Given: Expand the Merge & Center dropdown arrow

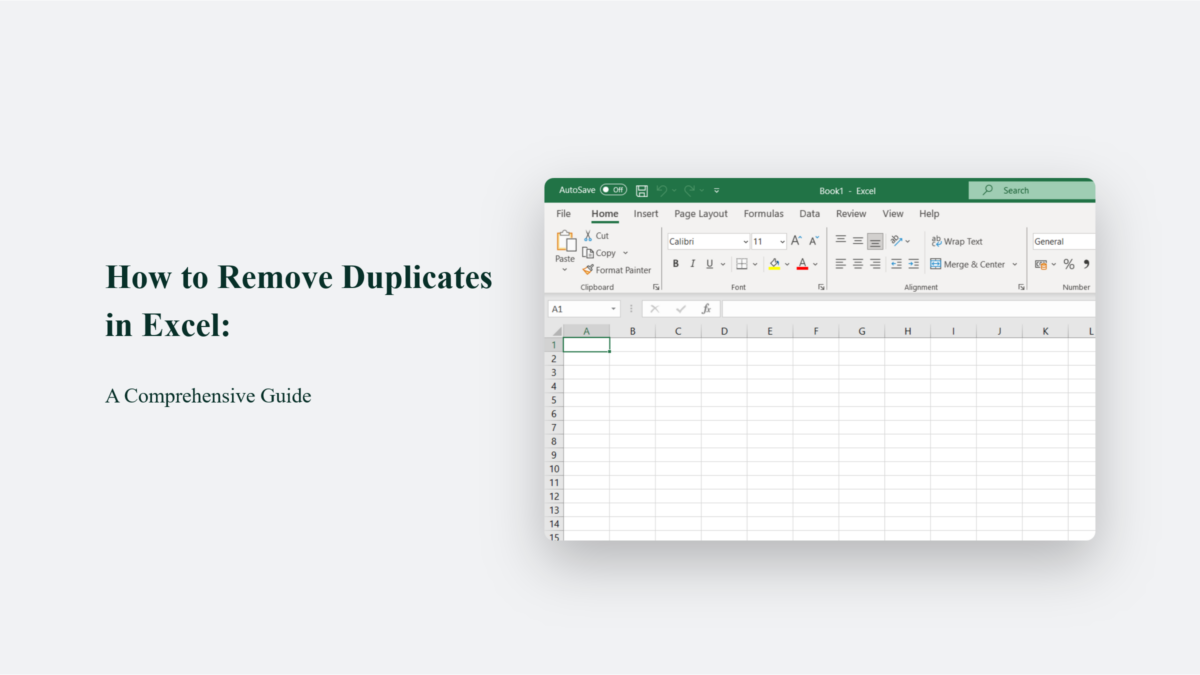Looking at the screenshot, I should click(x=1014, y=264).
